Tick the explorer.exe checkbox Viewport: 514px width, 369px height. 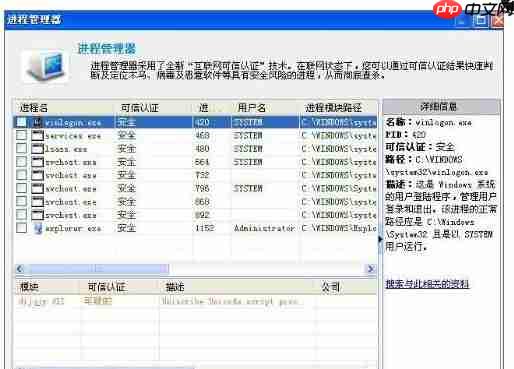coord(21,228)
